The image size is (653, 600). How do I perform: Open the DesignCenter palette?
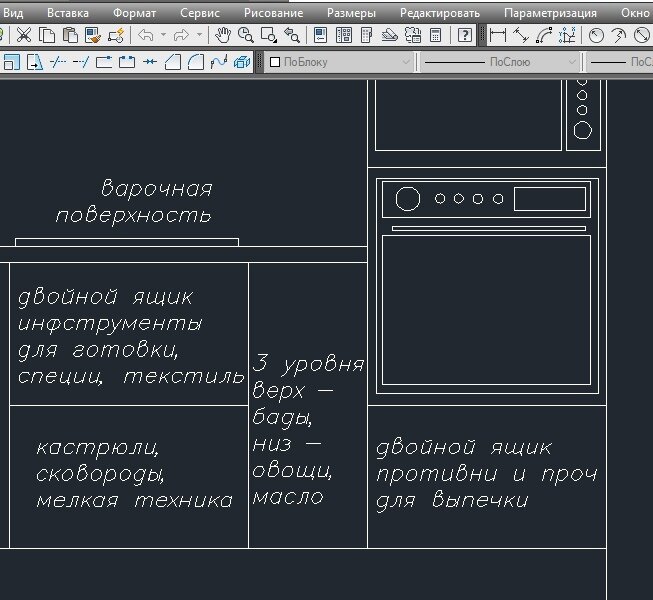(344, 35)
